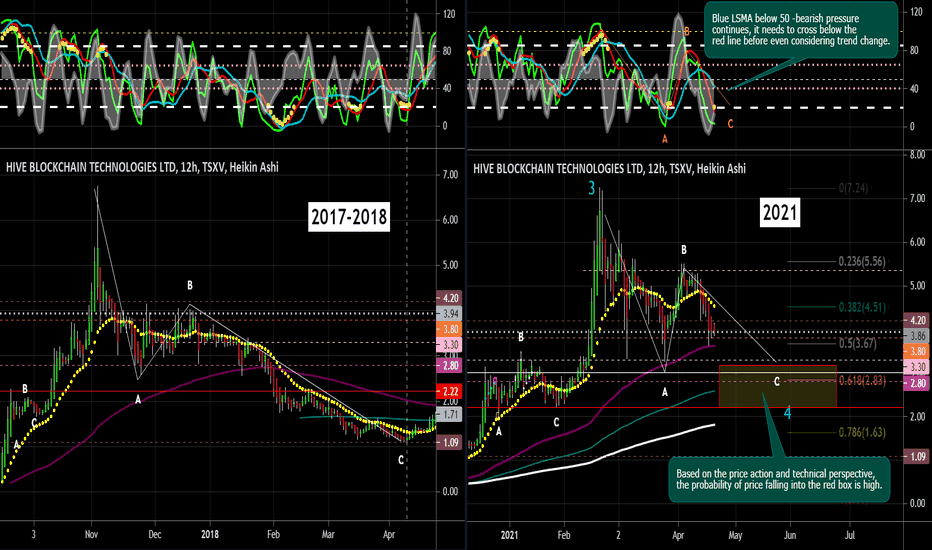
Task: Select the callout about price falling into red box
Action: (779, 479)
